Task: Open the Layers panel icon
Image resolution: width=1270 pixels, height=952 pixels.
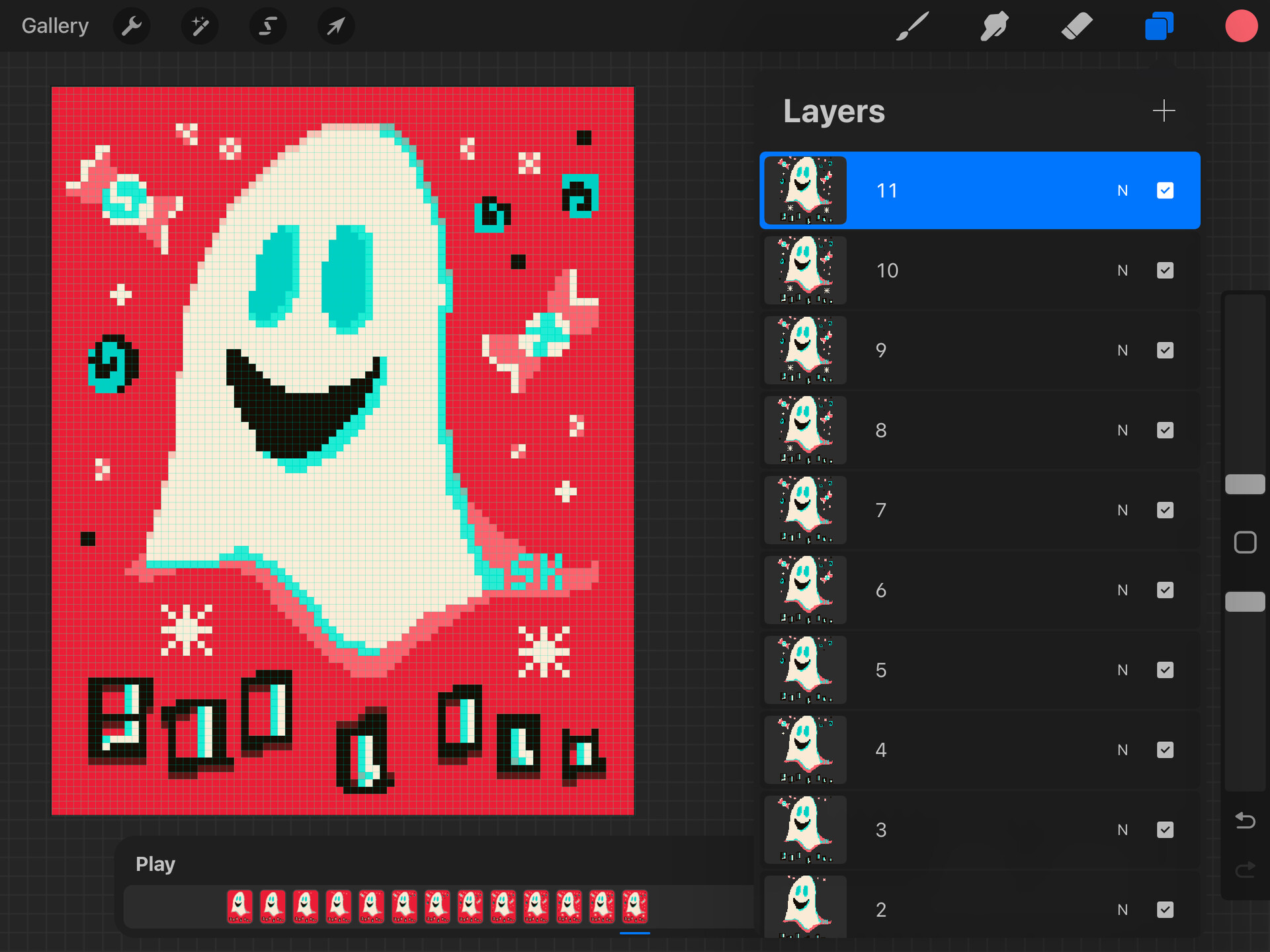Action: click(1158, 26)
